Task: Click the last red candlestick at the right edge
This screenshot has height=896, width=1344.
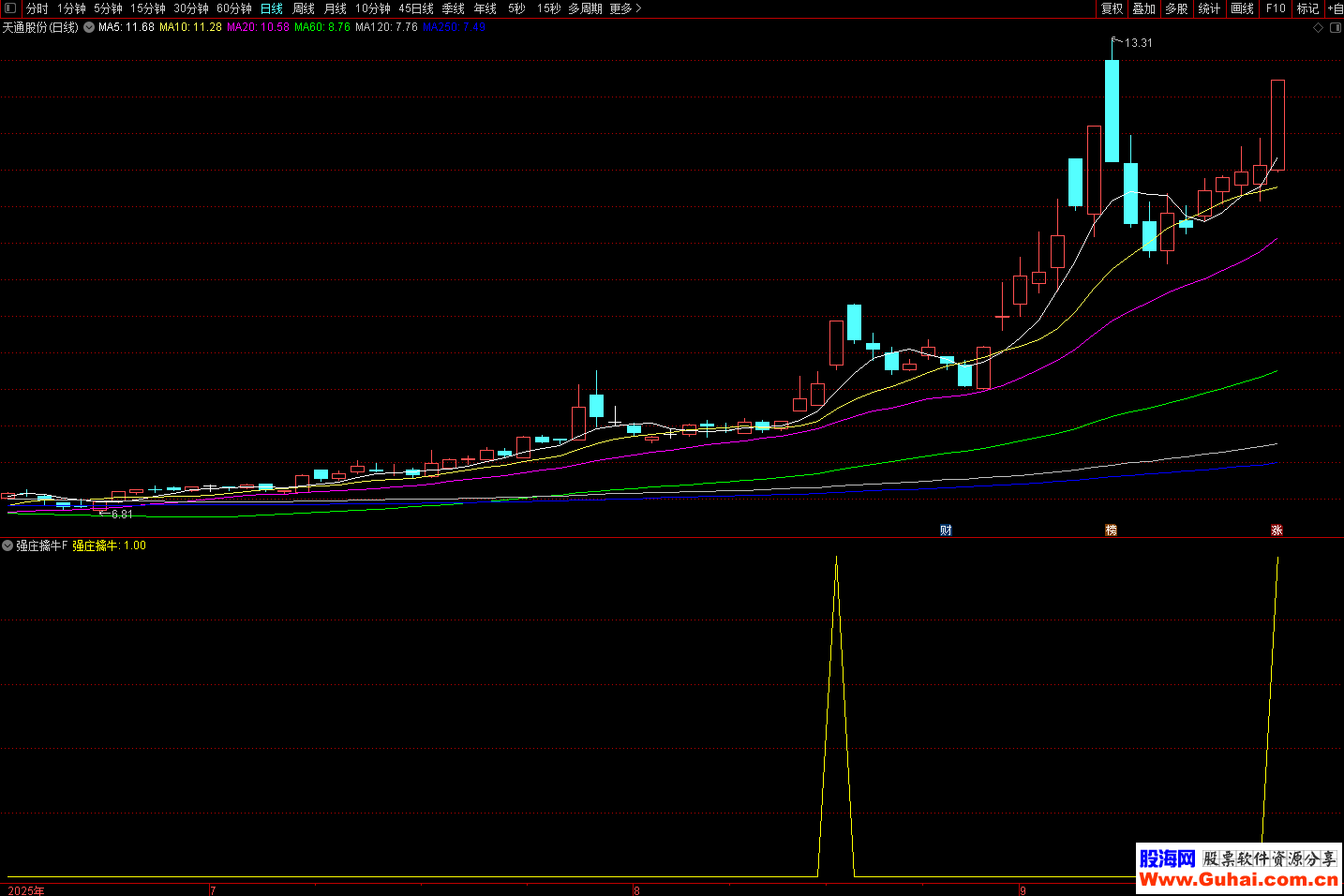Action: [1277, 125]
